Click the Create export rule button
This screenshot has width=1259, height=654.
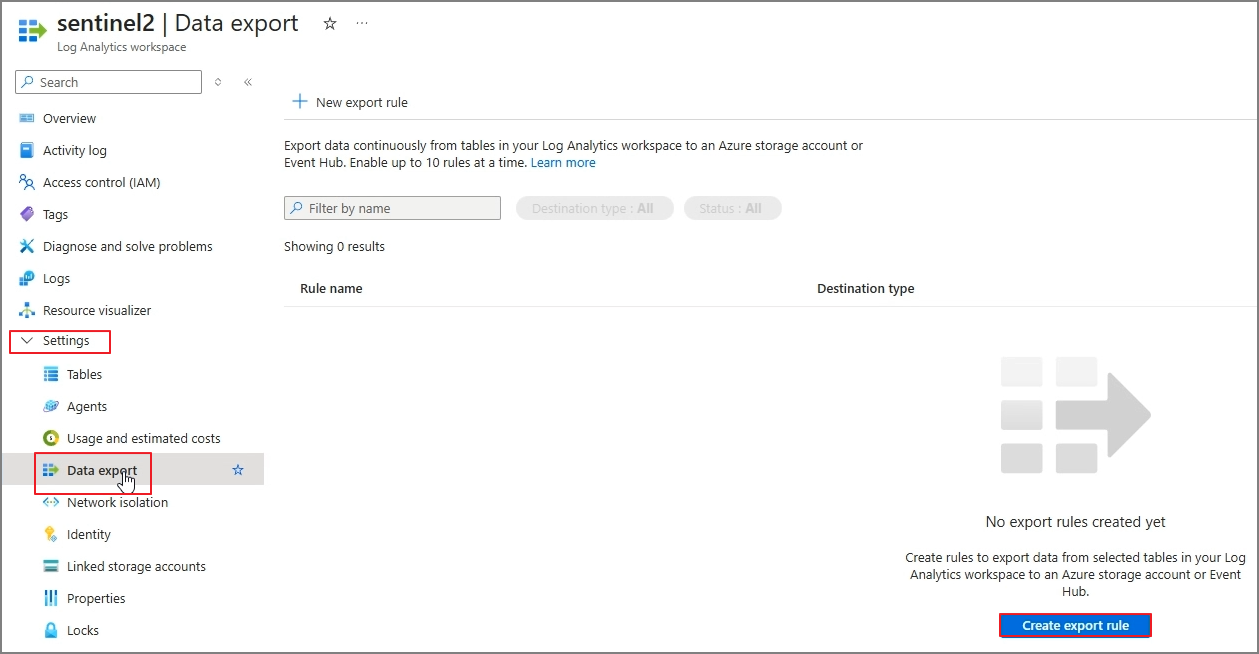pyautogui.click(x=1075, y=625)
